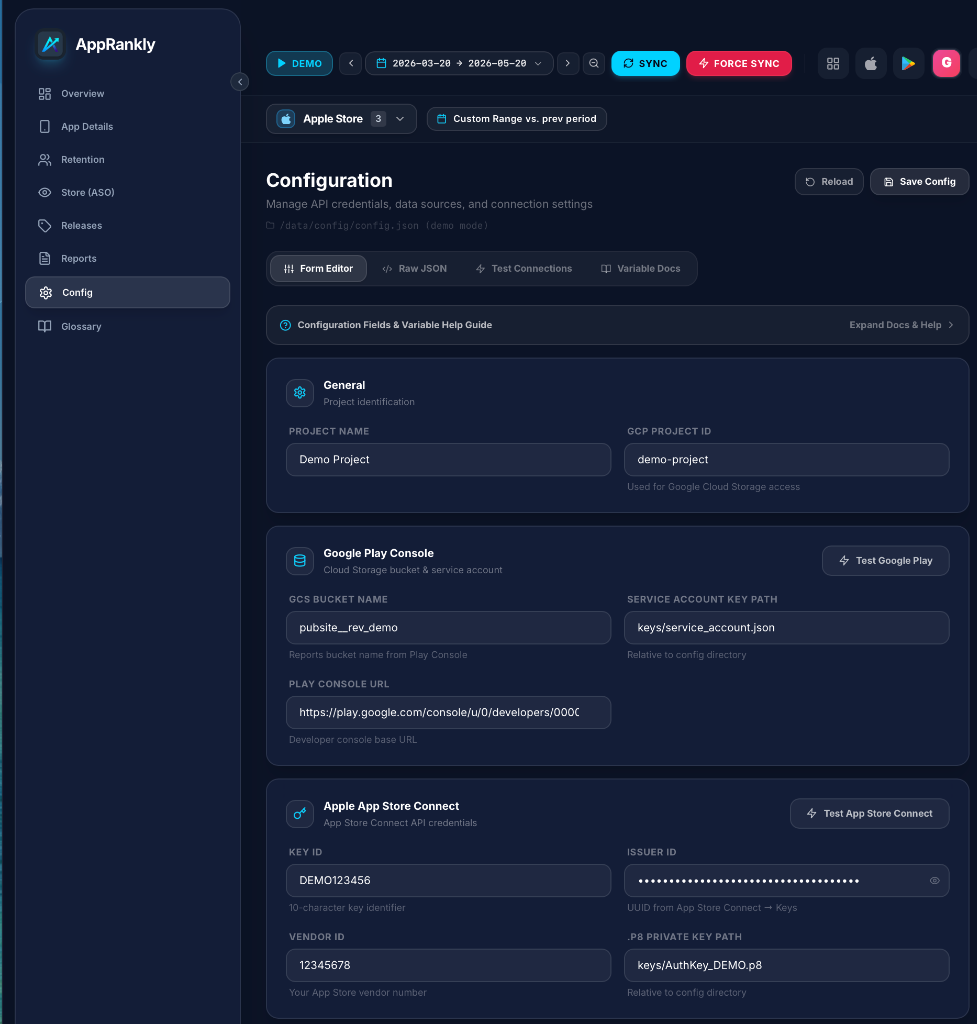The image size is (977, 1024).
Task: Edit the .P8 Private Key Path field
Action: (786, 965)
